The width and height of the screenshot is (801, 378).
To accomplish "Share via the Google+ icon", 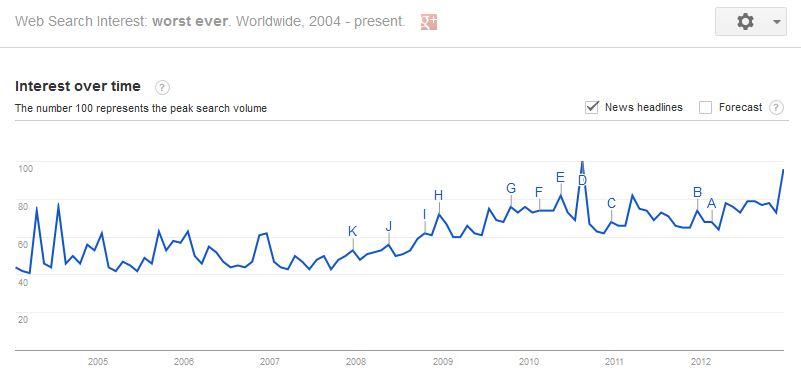I will point(429,22).
